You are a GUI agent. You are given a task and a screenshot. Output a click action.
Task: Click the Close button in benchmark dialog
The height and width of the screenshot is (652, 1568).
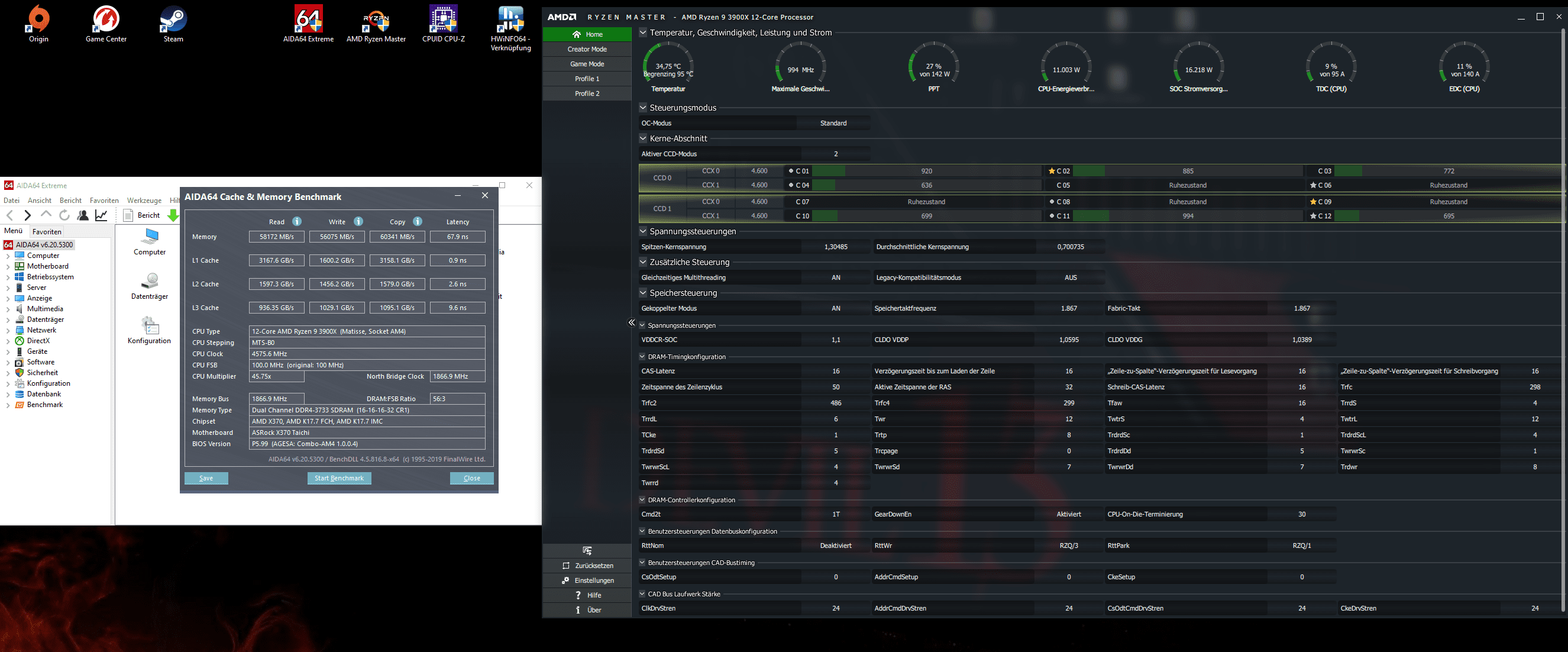pos(472,479)
